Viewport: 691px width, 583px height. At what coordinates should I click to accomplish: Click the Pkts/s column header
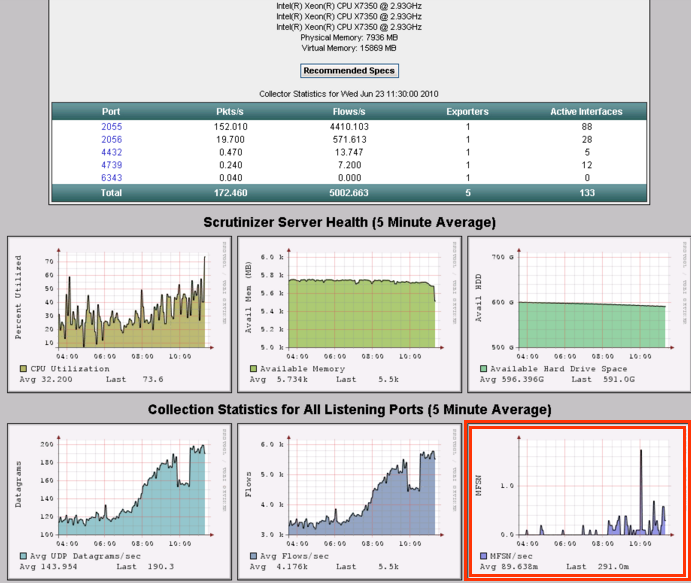[231, 111]
